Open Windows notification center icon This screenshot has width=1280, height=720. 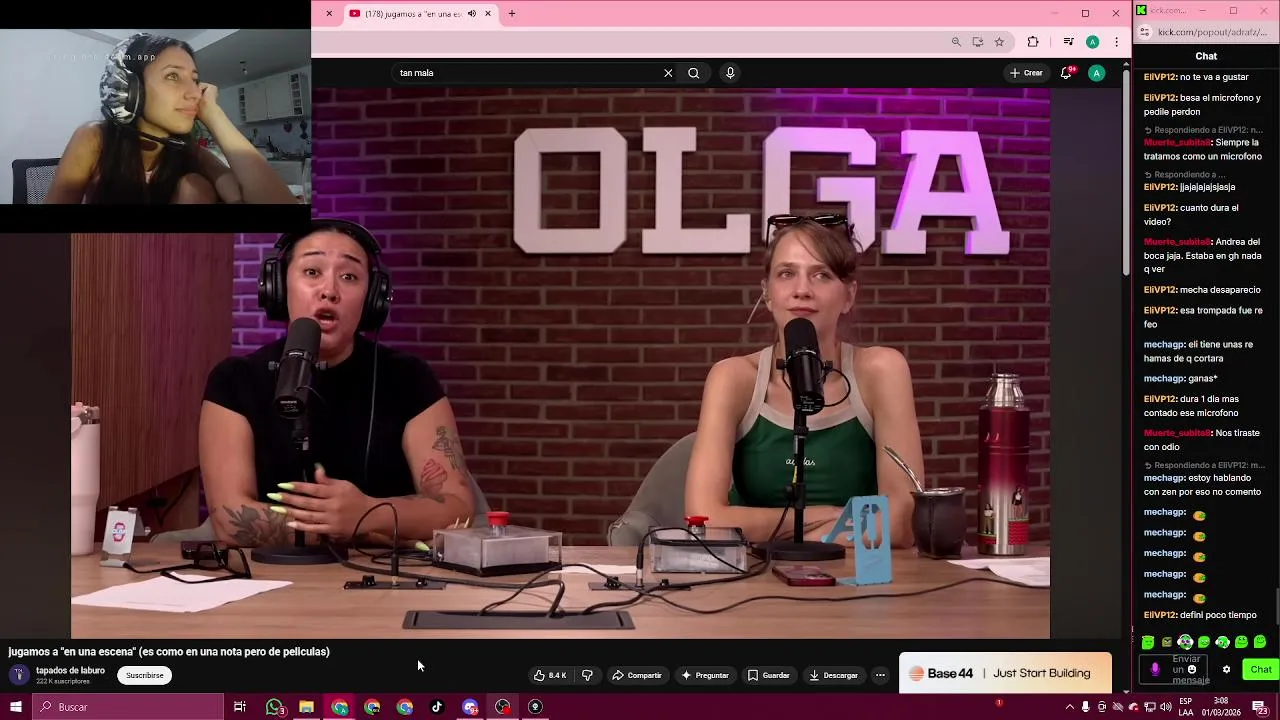click(1260, 707)
